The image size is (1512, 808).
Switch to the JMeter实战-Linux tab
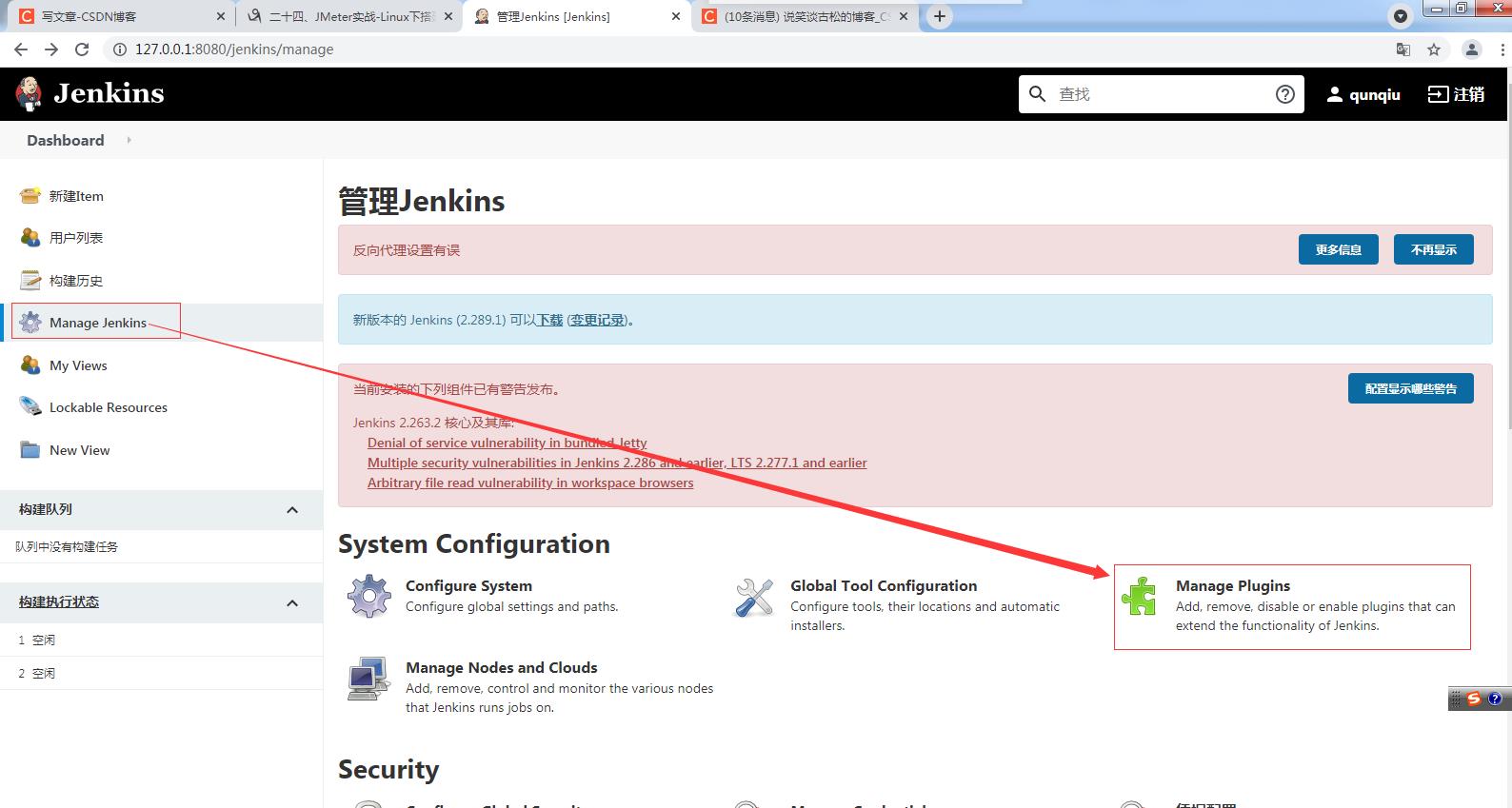[x=348, y=16]
